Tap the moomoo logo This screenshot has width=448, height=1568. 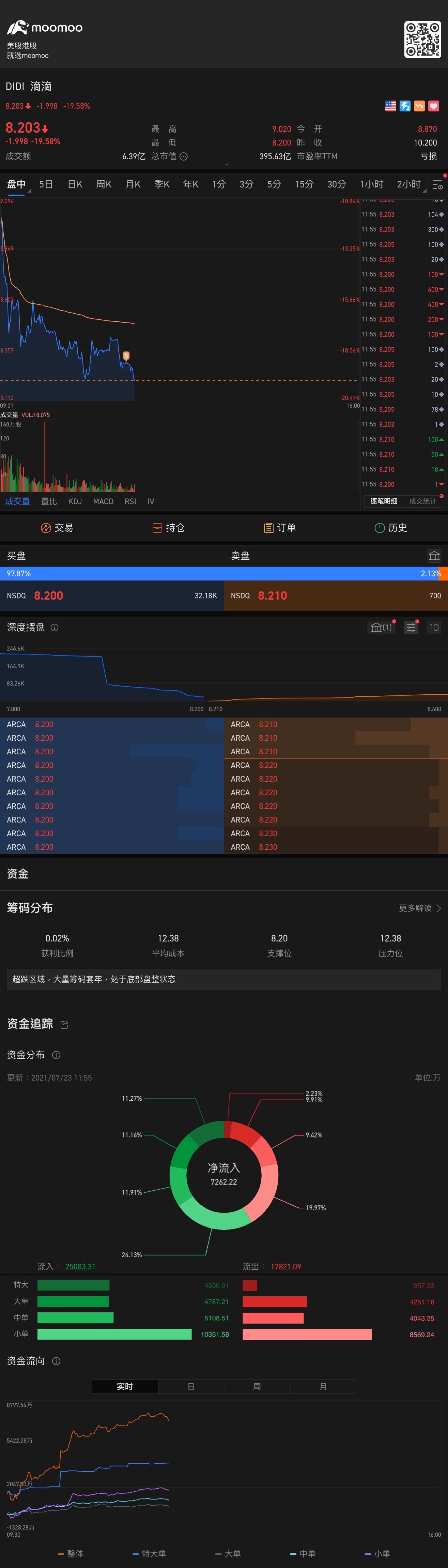(44, 27)
